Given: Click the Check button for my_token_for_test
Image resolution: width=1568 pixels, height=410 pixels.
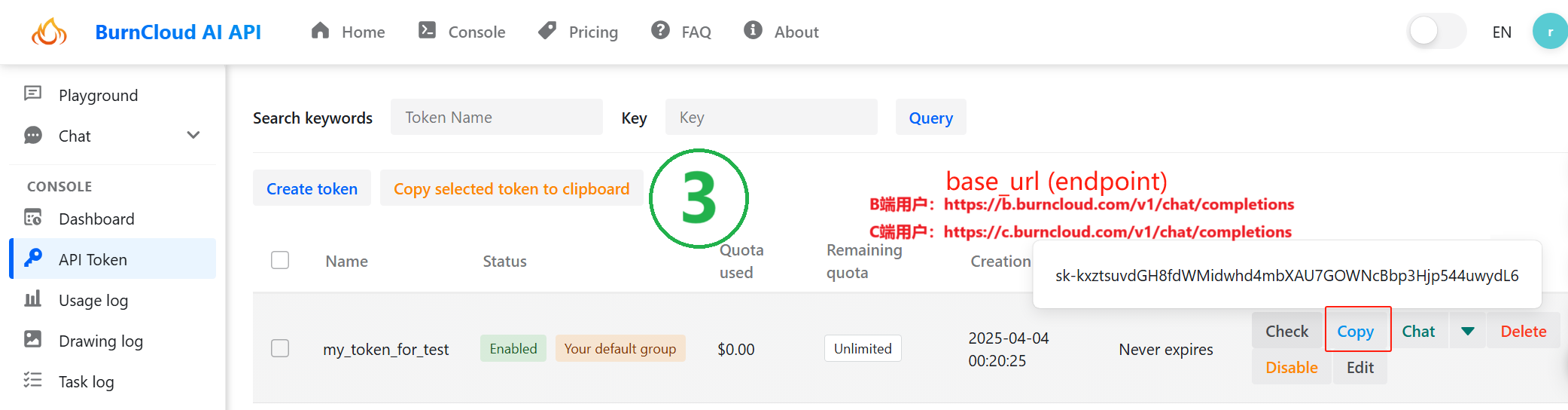Looking at the screenshot, I should point(1286,331).
